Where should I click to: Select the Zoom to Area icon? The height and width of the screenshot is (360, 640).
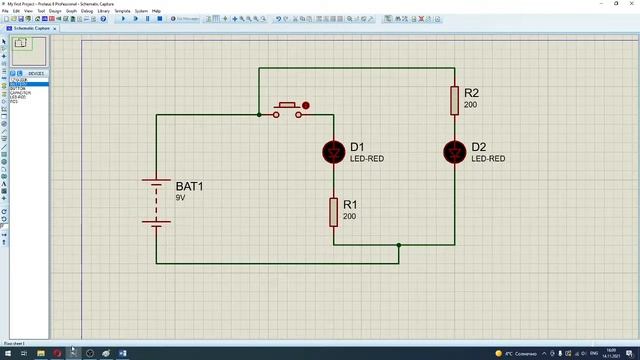pos(263,19)
